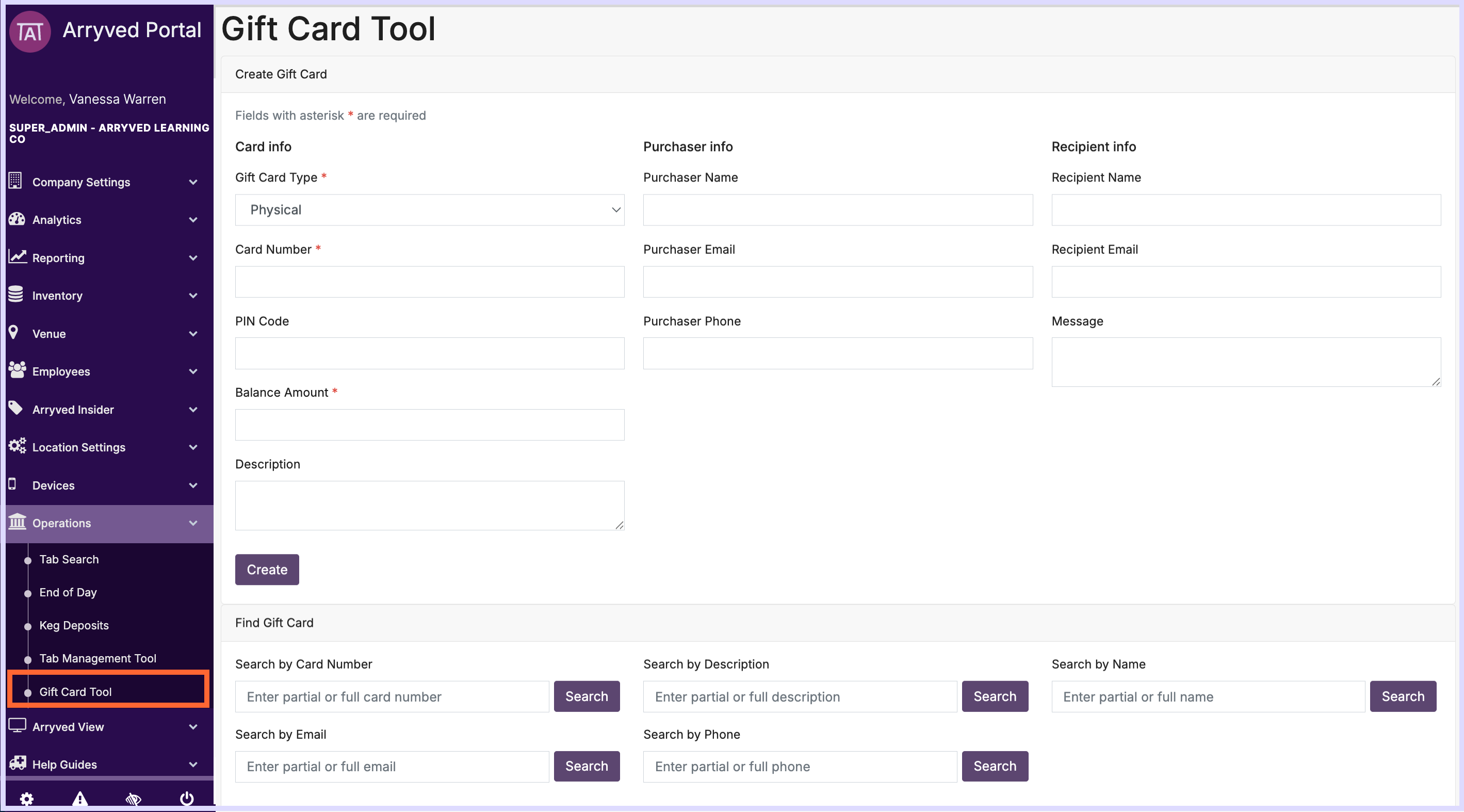Image resolution: width=1464 pixels, height=812 pixels.
Task: Click the Create gift card button
Action: (267, 570)
